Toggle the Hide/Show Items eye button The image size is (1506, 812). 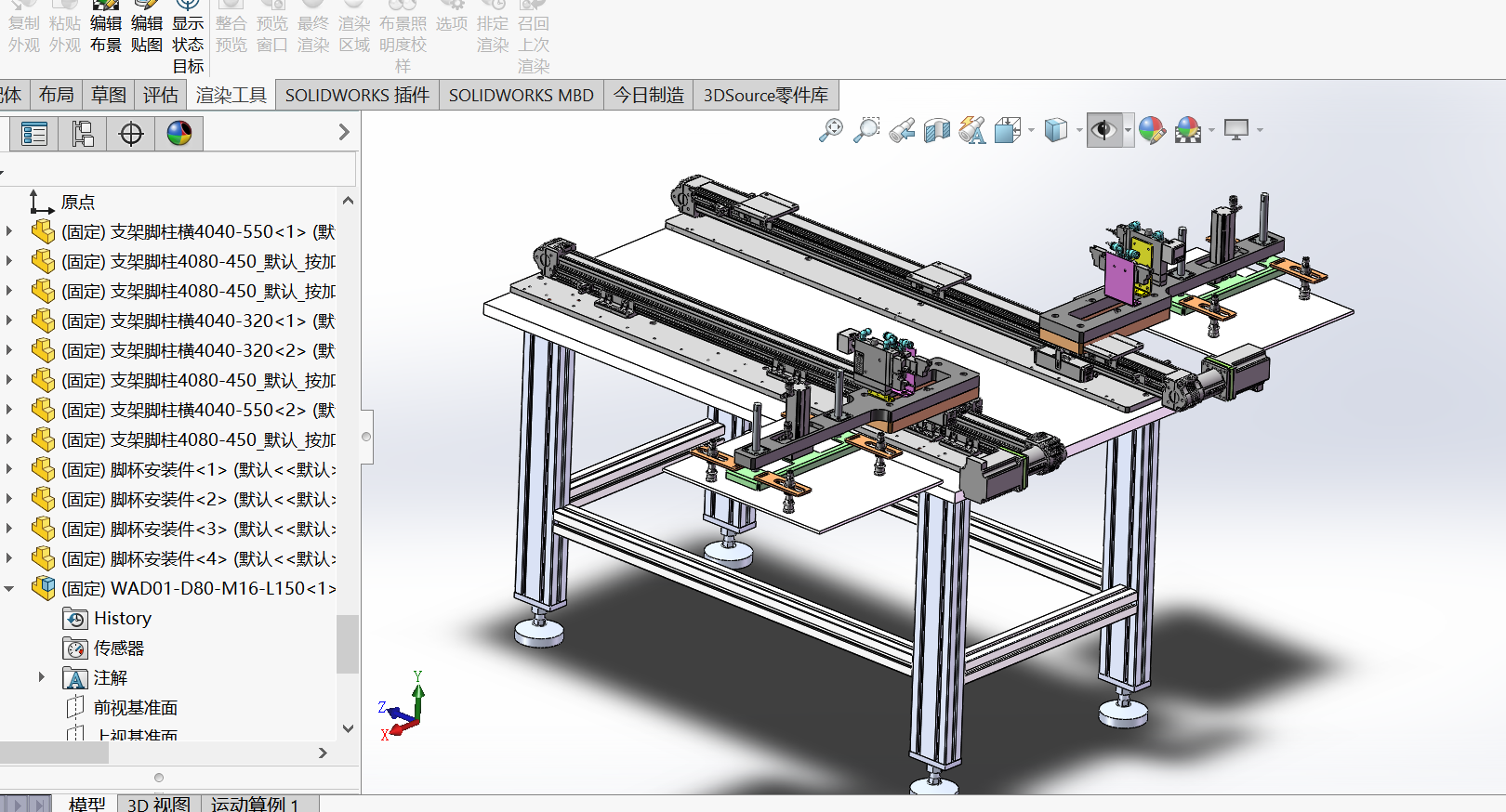(x=1103, y=131)
